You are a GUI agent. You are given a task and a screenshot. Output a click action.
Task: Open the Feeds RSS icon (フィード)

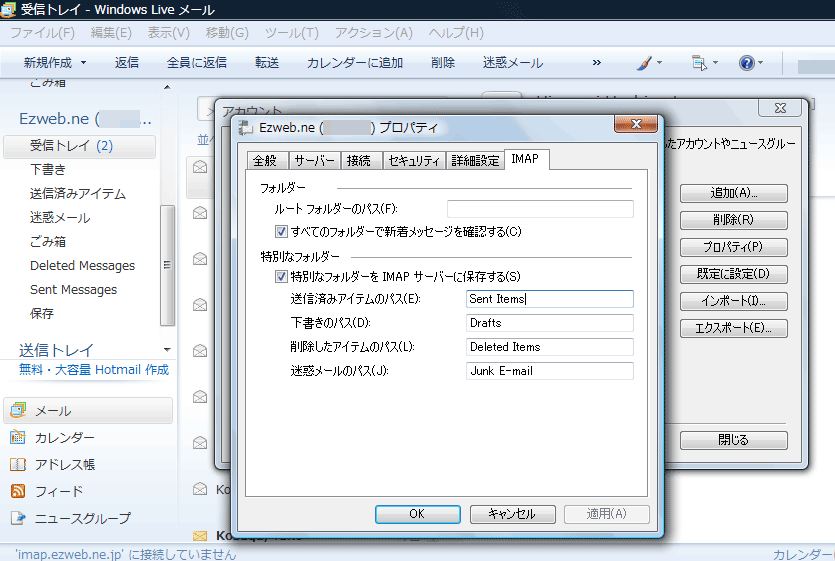(18, 491)
